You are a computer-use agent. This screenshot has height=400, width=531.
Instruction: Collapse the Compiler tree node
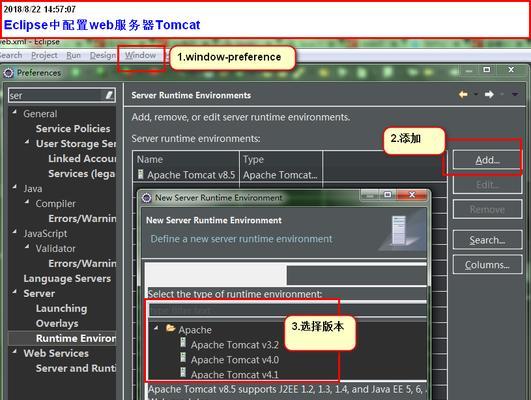[x=27, y=202]
